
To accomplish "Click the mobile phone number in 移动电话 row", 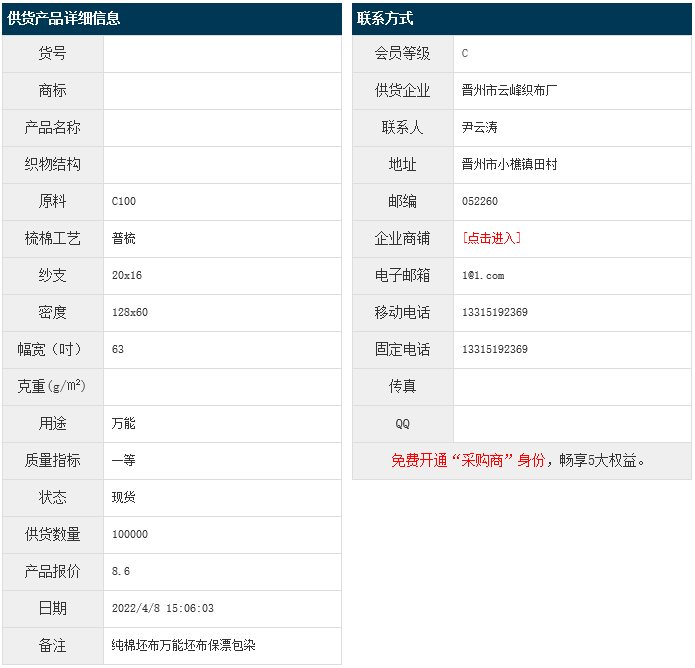I will click(495, 312).
